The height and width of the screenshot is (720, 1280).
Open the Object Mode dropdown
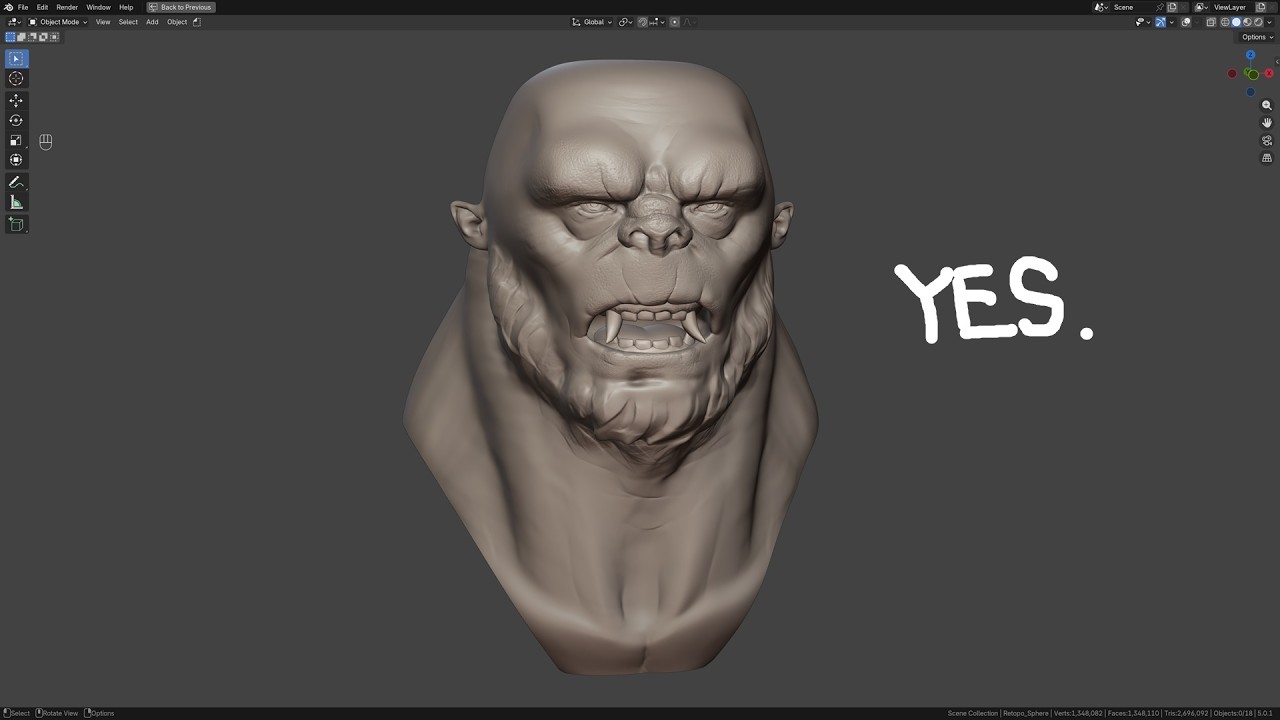[x=58, y=22]
